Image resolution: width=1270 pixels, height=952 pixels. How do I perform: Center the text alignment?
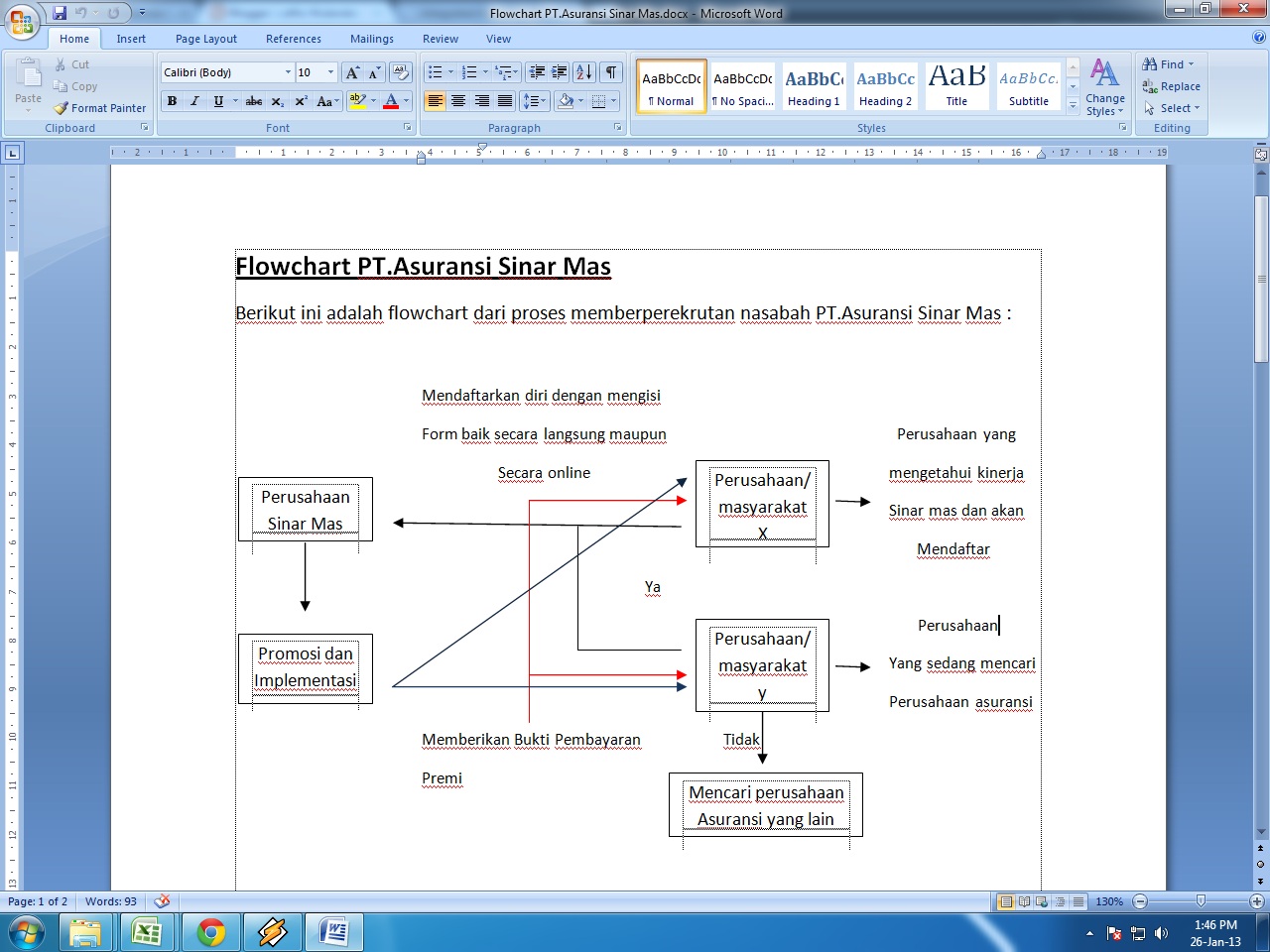click(x=458, y=101)
